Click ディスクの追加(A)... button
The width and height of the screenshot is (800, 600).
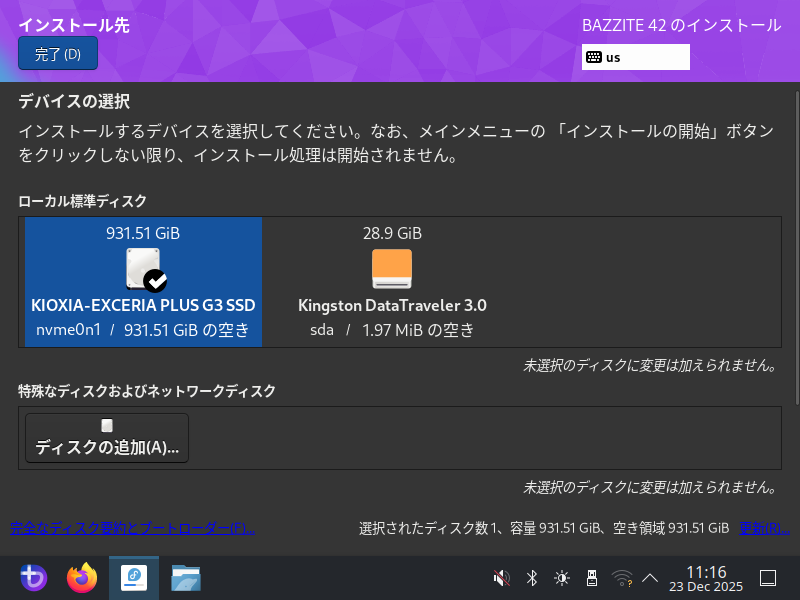[x=107, y=438]
